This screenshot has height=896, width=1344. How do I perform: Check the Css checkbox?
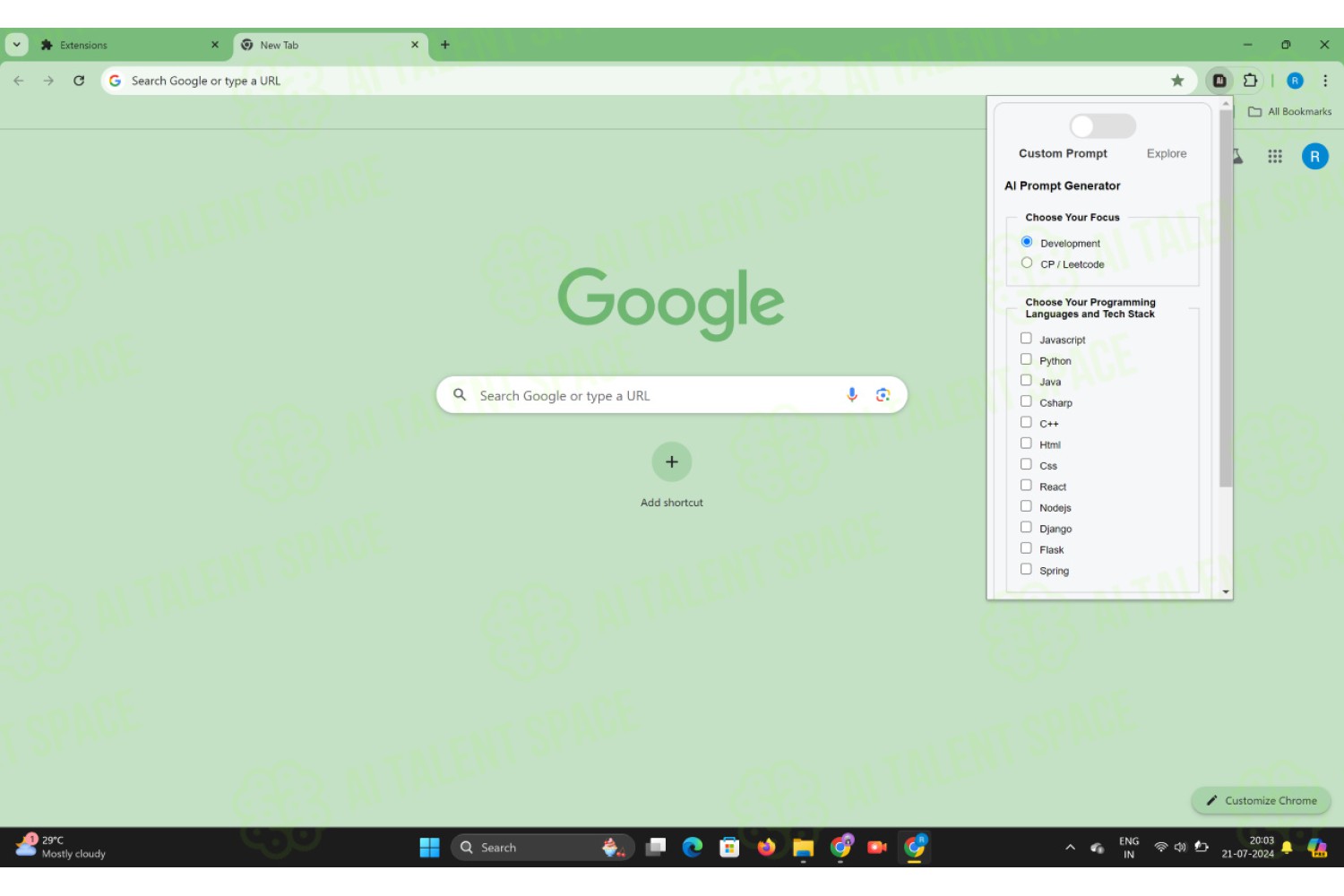click(1026, 464)
